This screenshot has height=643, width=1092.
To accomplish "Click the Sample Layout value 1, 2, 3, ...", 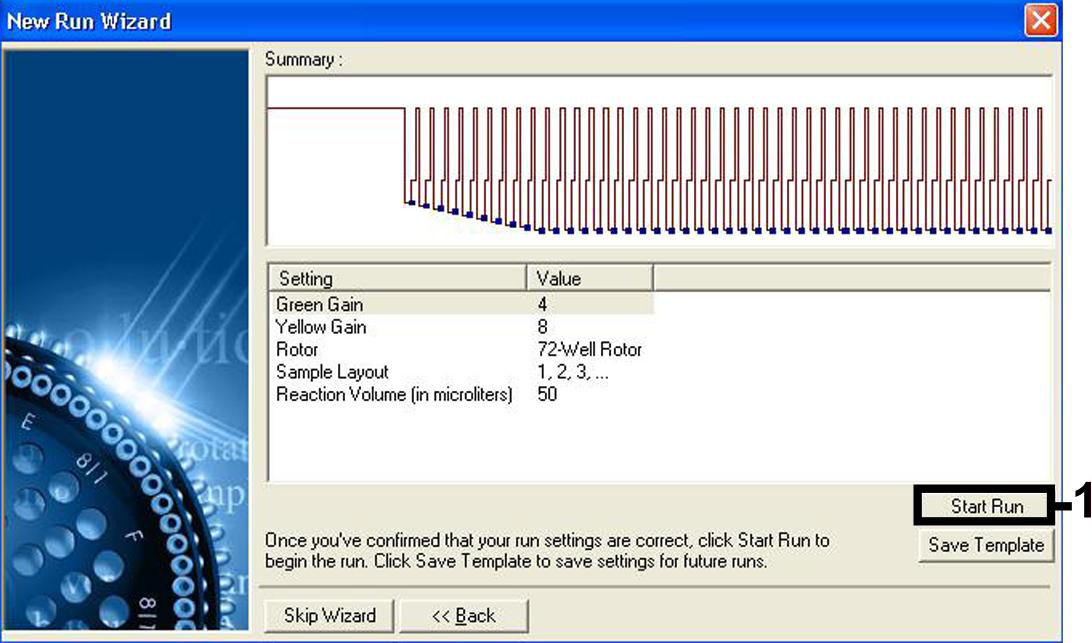I will 572,372.
